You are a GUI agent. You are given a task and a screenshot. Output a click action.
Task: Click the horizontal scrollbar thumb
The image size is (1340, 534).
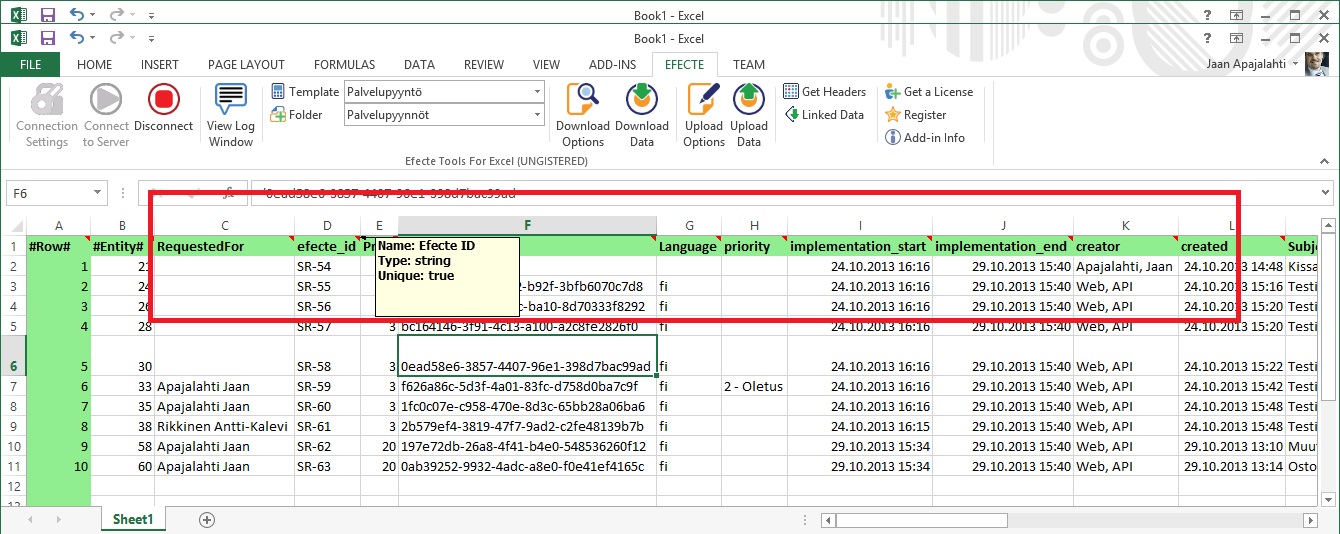click(x=921, y=520)
